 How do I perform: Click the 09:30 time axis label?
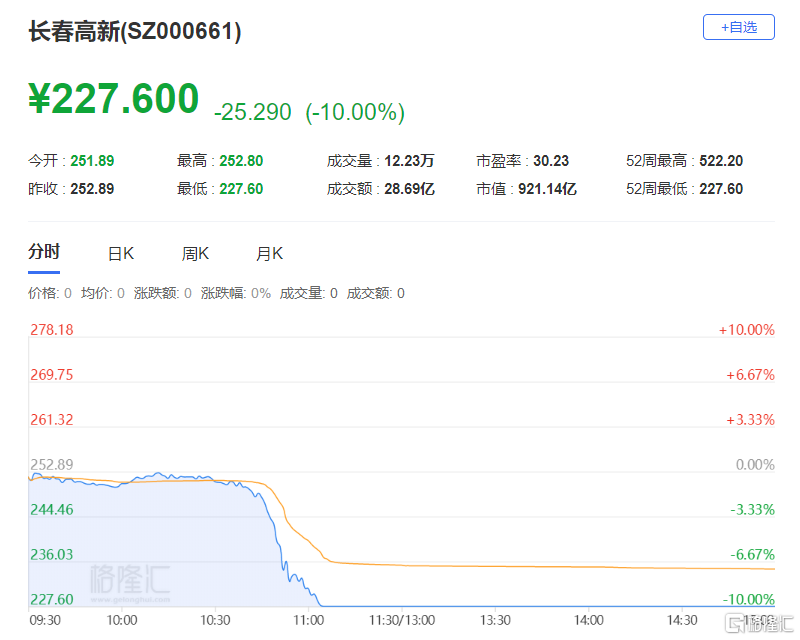tap(45, 620)
